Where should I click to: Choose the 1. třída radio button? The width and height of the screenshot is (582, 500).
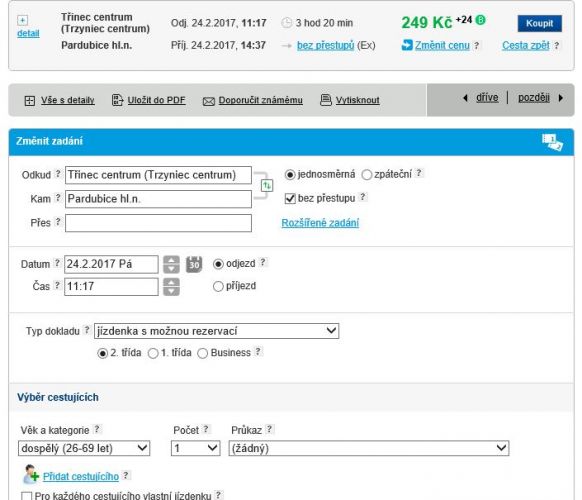tap(153, 353)
